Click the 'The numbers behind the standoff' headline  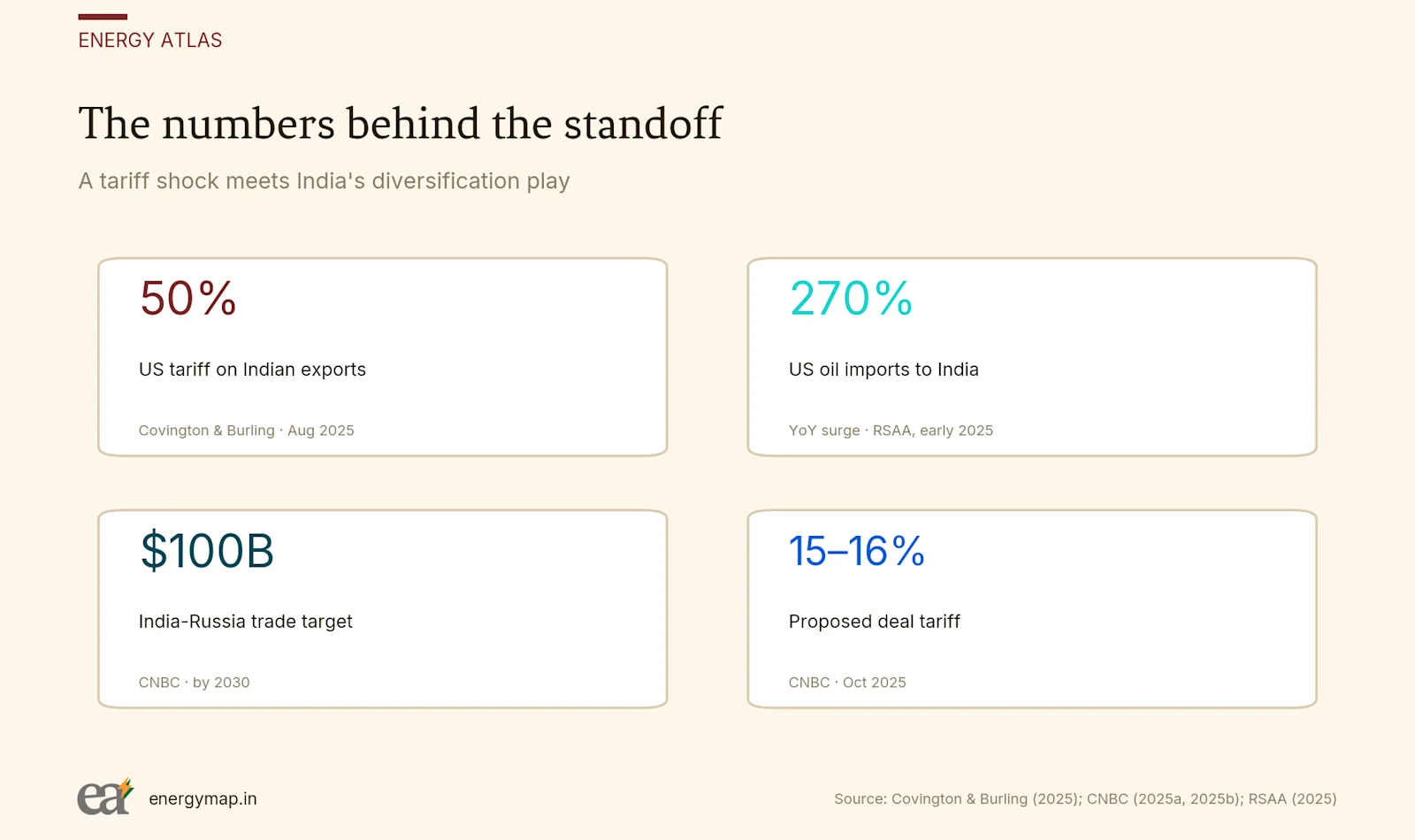[401, 124]
